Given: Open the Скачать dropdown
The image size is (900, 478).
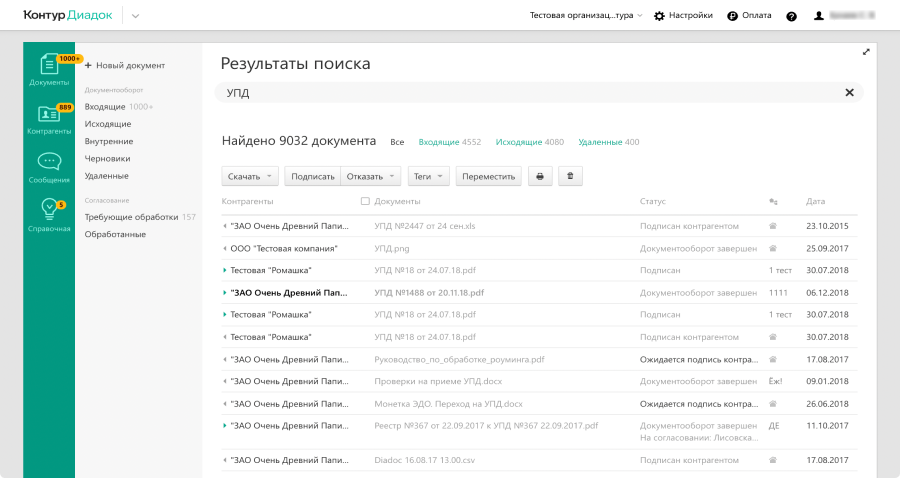Looking at the screenshot, I should (250, 176).
